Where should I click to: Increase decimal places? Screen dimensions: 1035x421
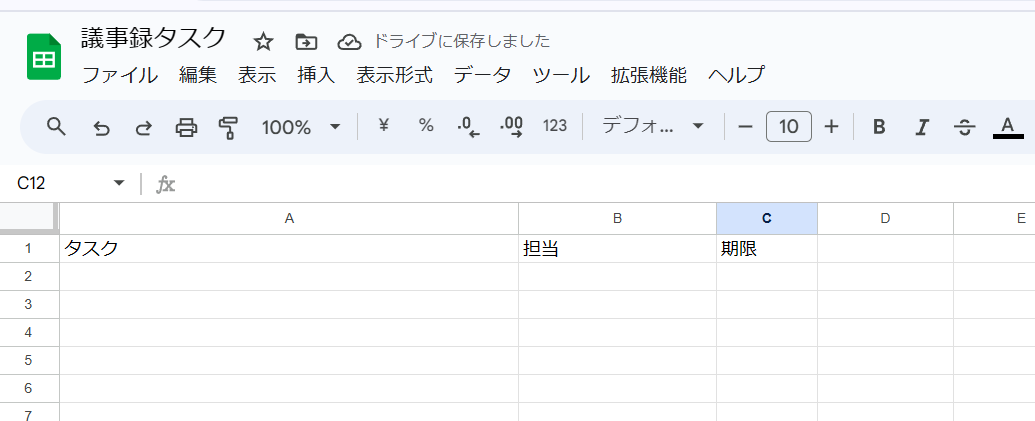[512, 126]
